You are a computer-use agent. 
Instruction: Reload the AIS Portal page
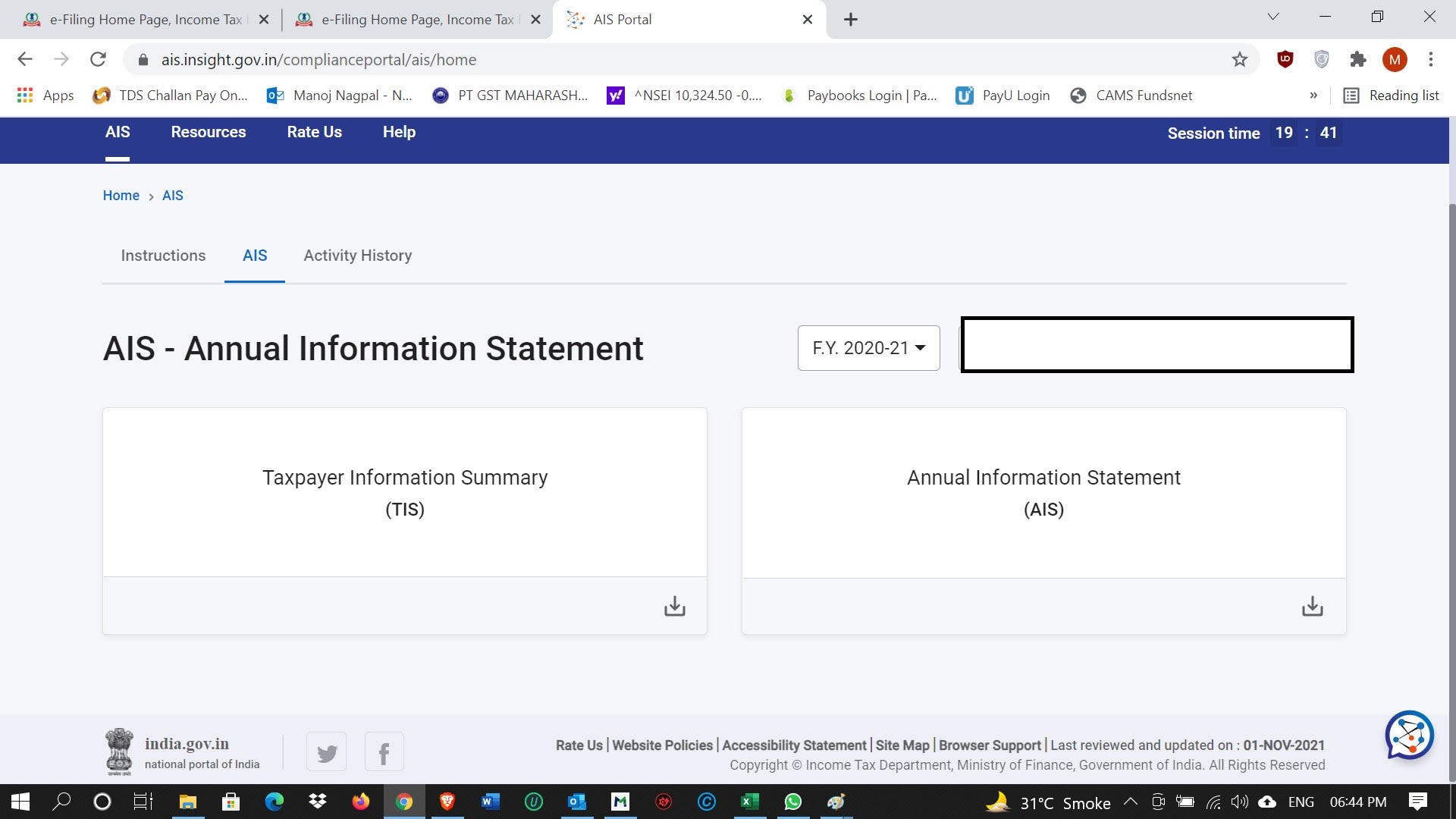click(x=98, y=60)
